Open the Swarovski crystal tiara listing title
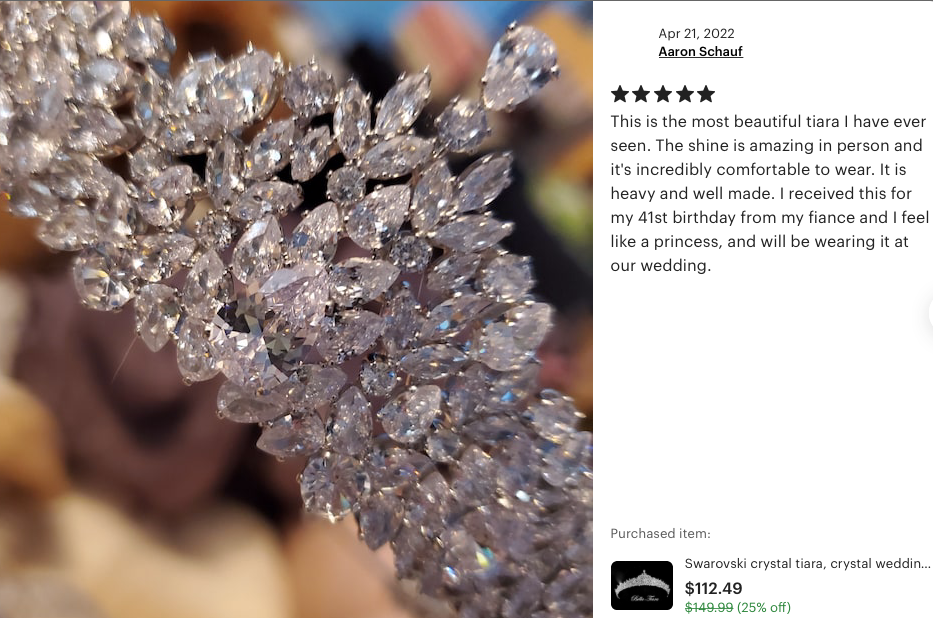This screenshot has height=618, width=933. [807, 563]
